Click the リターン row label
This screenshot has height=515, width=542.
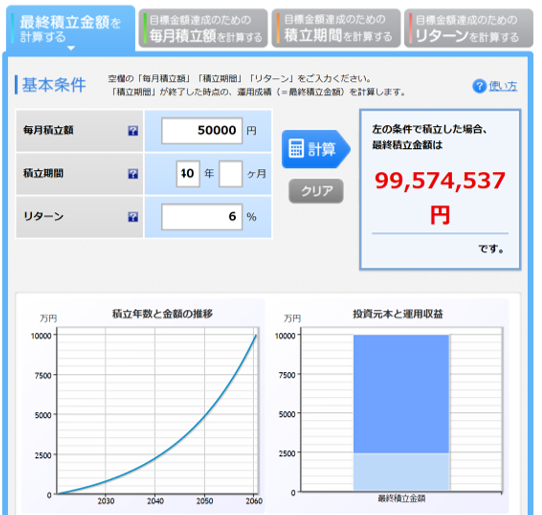click(x=43, y=216)
